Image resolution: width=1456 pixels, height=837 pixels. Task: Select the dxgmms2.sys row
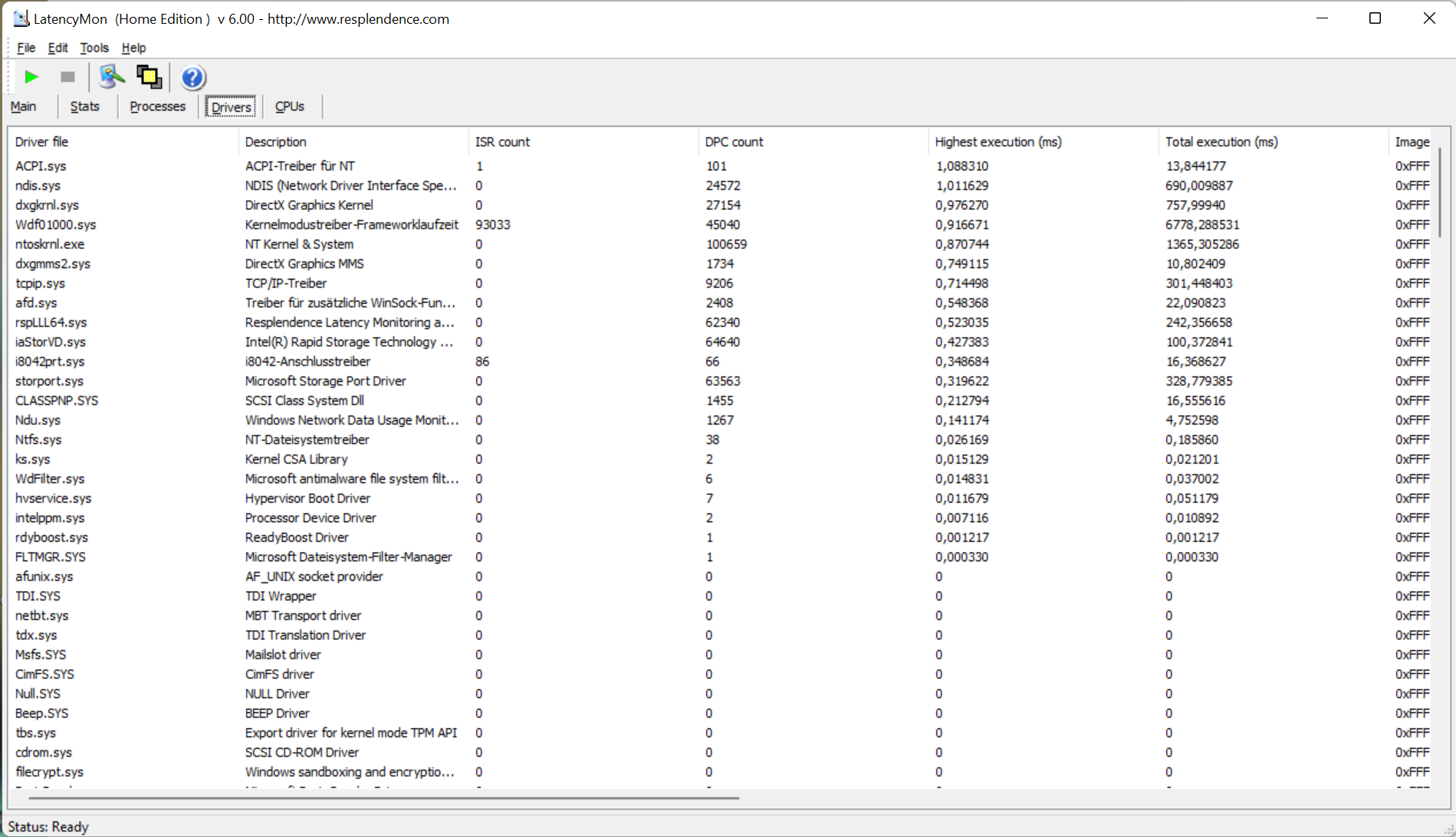(721, 264)
